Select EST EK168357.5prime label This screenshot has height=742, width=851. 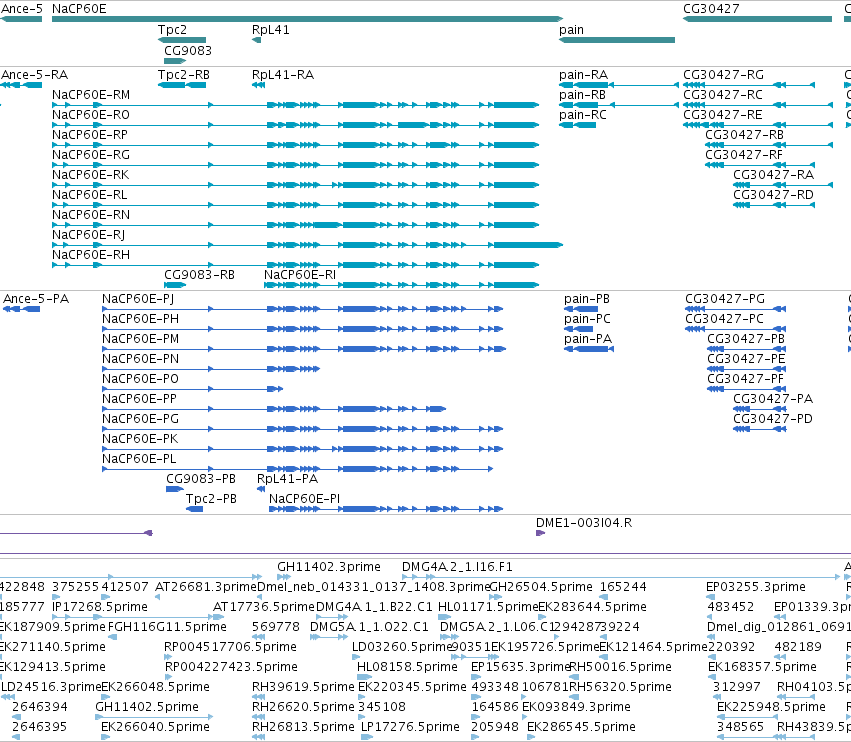click(x=762, y=667)
